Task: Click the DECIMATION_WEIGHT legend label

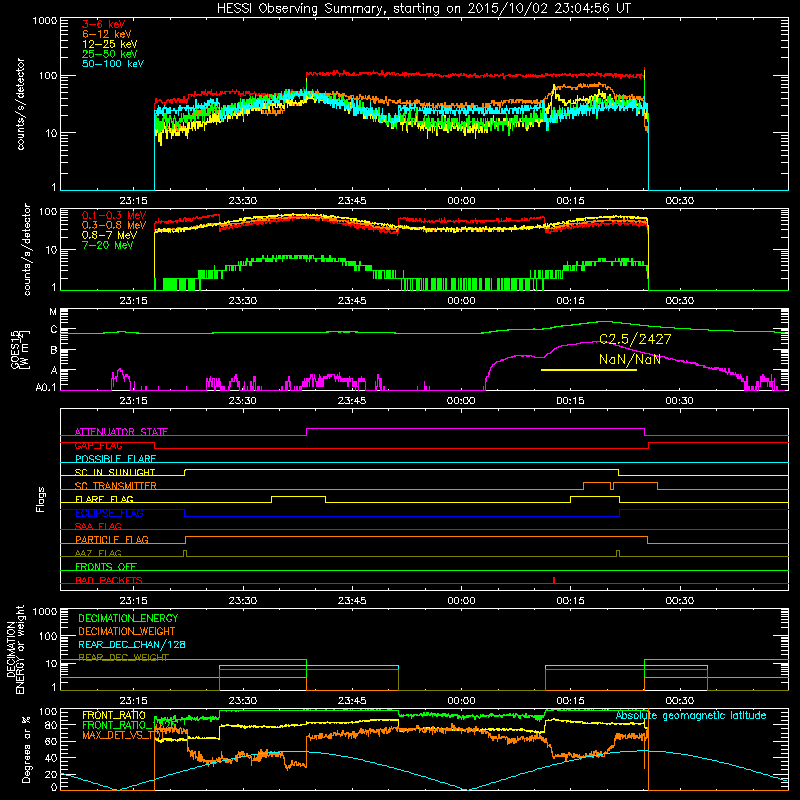Action: coord(127,632)
